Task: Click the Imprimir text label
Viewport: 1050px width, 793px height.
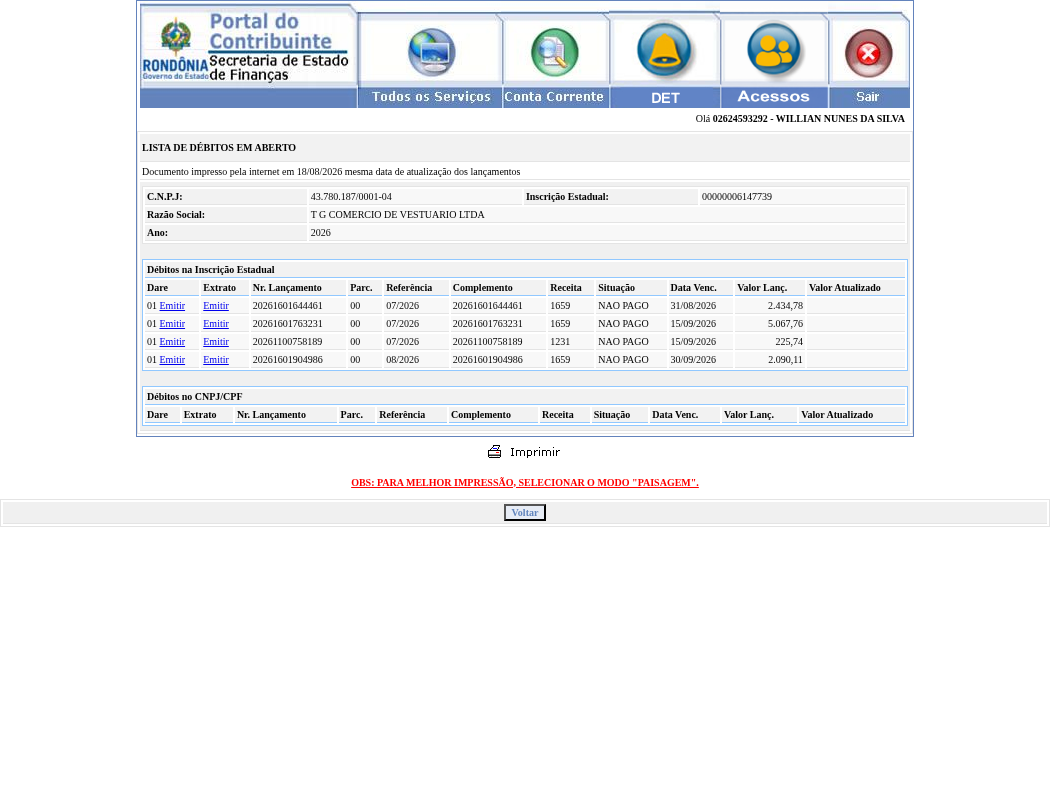Action: coord(535,452)
